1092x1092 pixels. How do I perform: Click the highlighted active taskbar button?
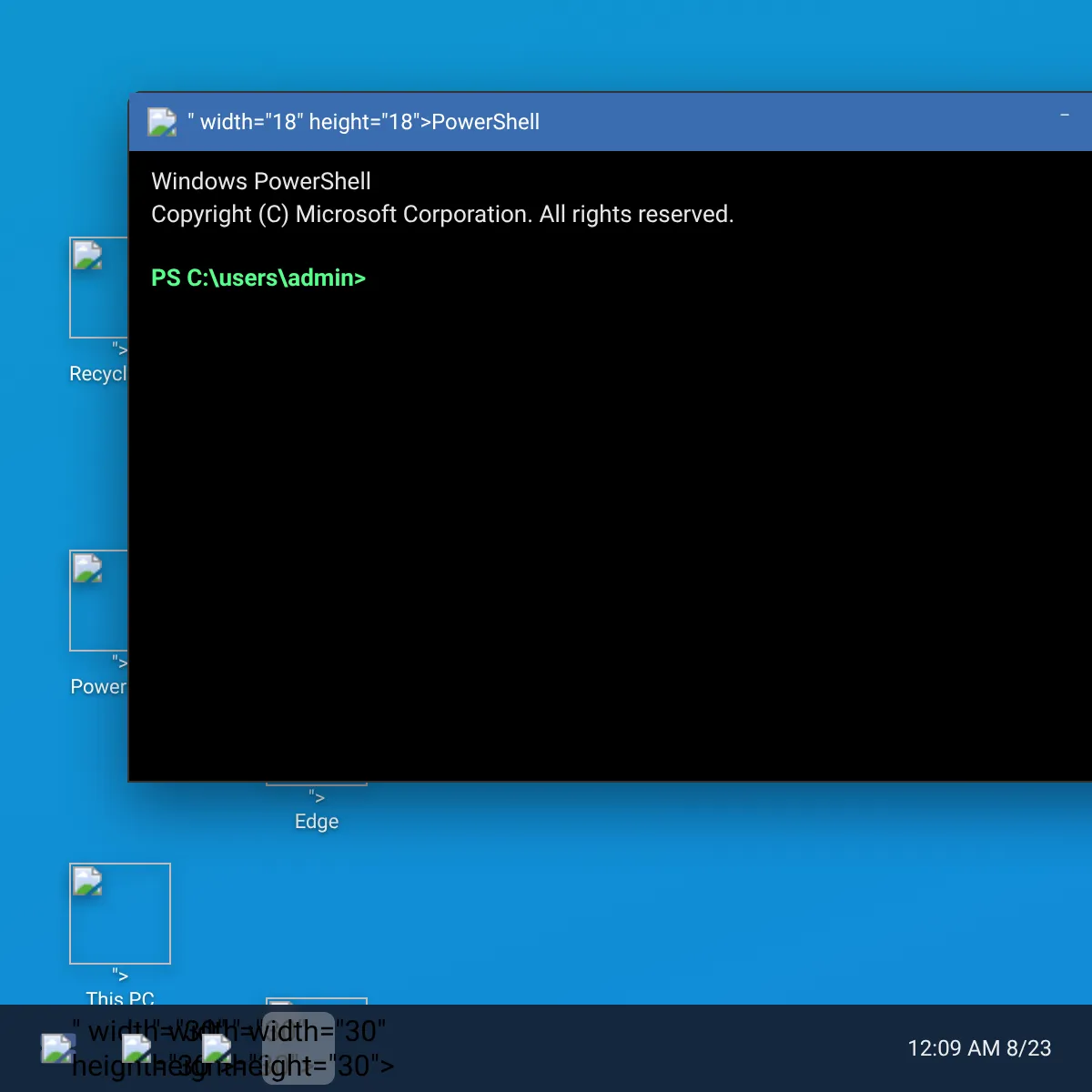click(298, 1048)
